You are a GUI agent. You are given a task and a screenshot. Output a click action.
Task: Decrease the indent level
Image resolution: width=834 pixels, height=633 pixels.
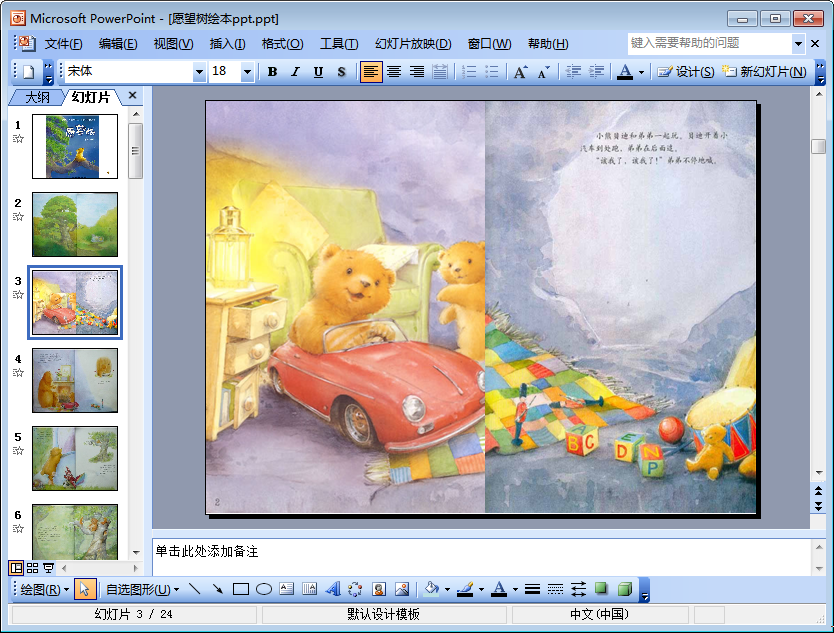point(573,71)
